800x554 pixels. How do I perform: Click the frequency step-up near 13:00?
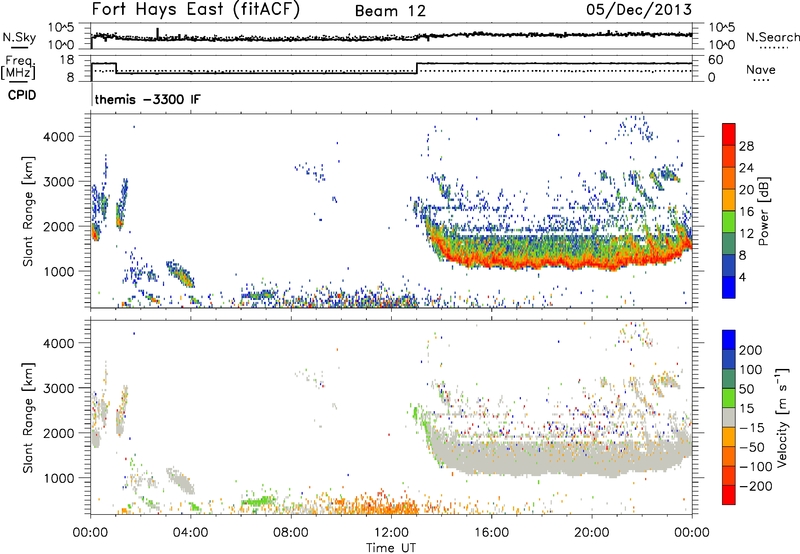coord(417,68)
